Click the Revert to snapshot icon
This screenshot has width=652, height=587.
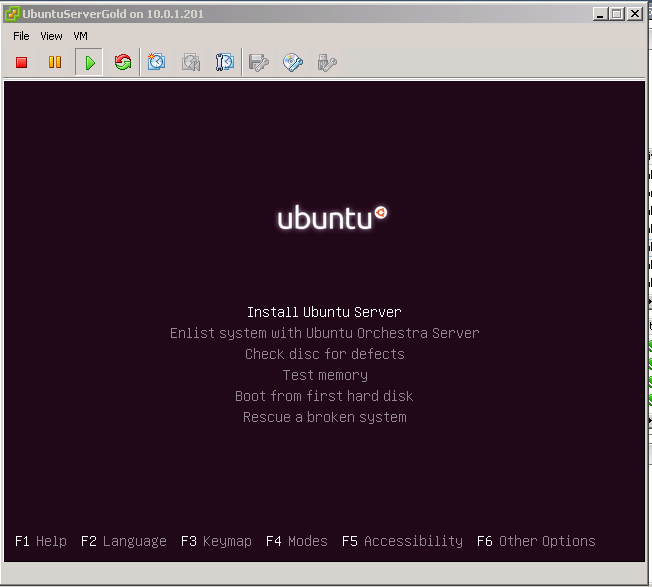(191, 63)
